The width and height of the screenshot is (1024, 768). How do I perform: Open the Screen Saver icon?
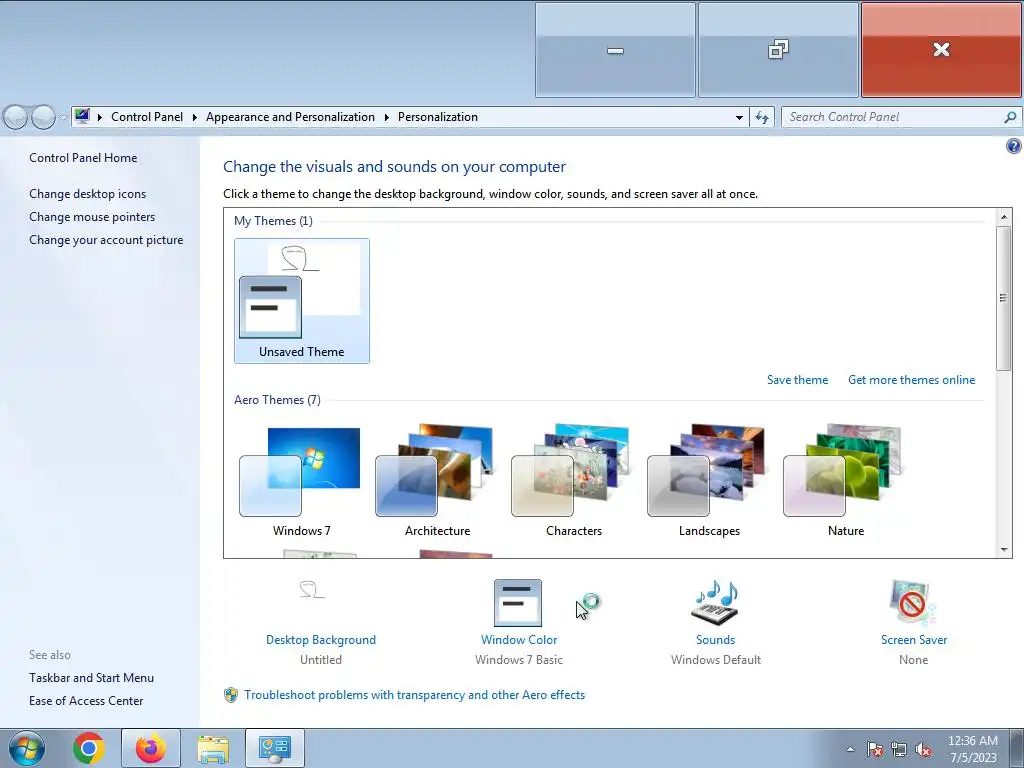point(913,603)
